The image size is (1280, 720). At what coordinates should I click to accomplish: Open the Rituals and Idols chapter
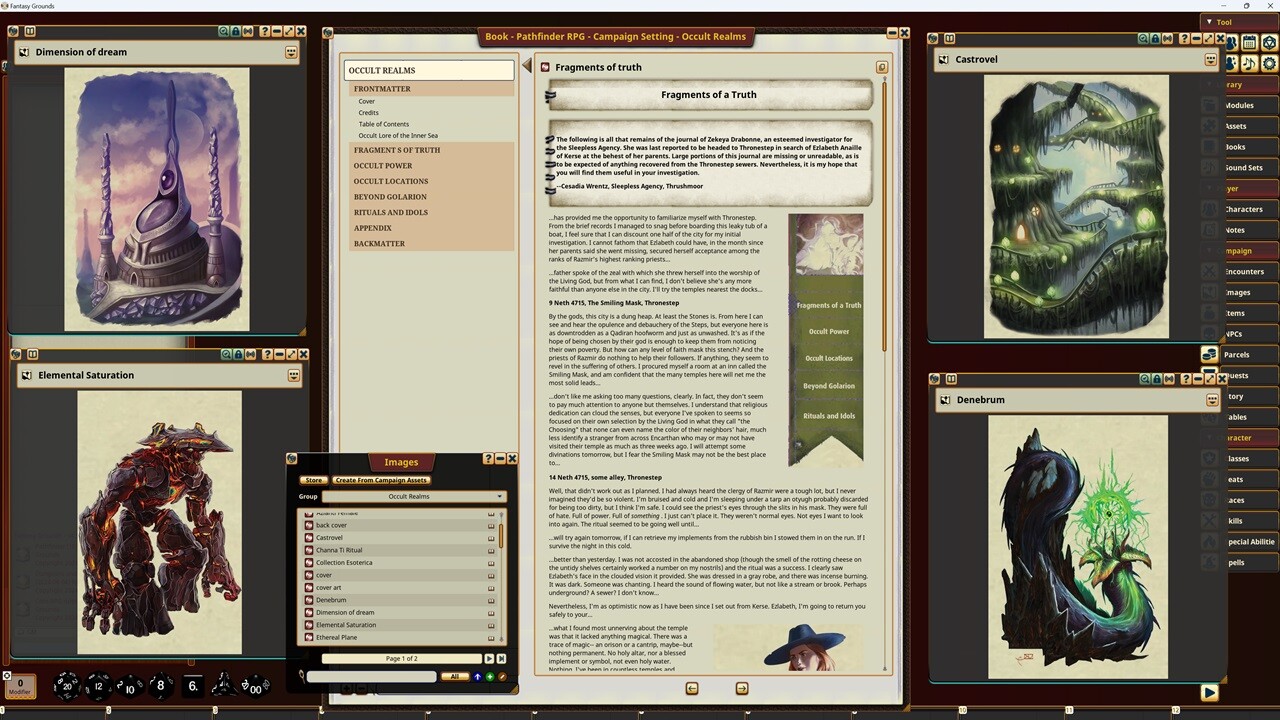[390, 212]
